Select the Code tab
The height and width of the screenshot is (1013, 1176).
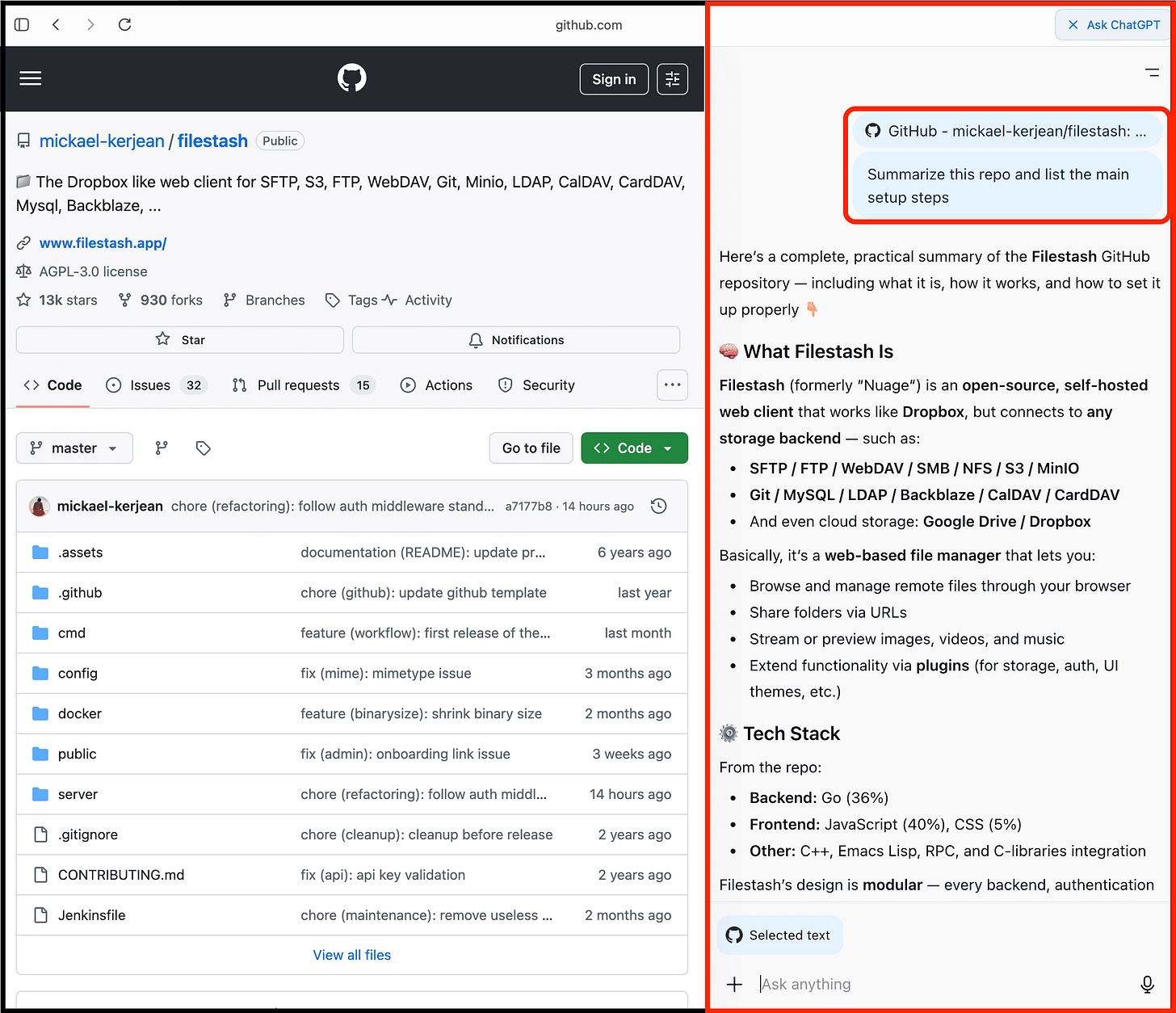tap(53, 385)
